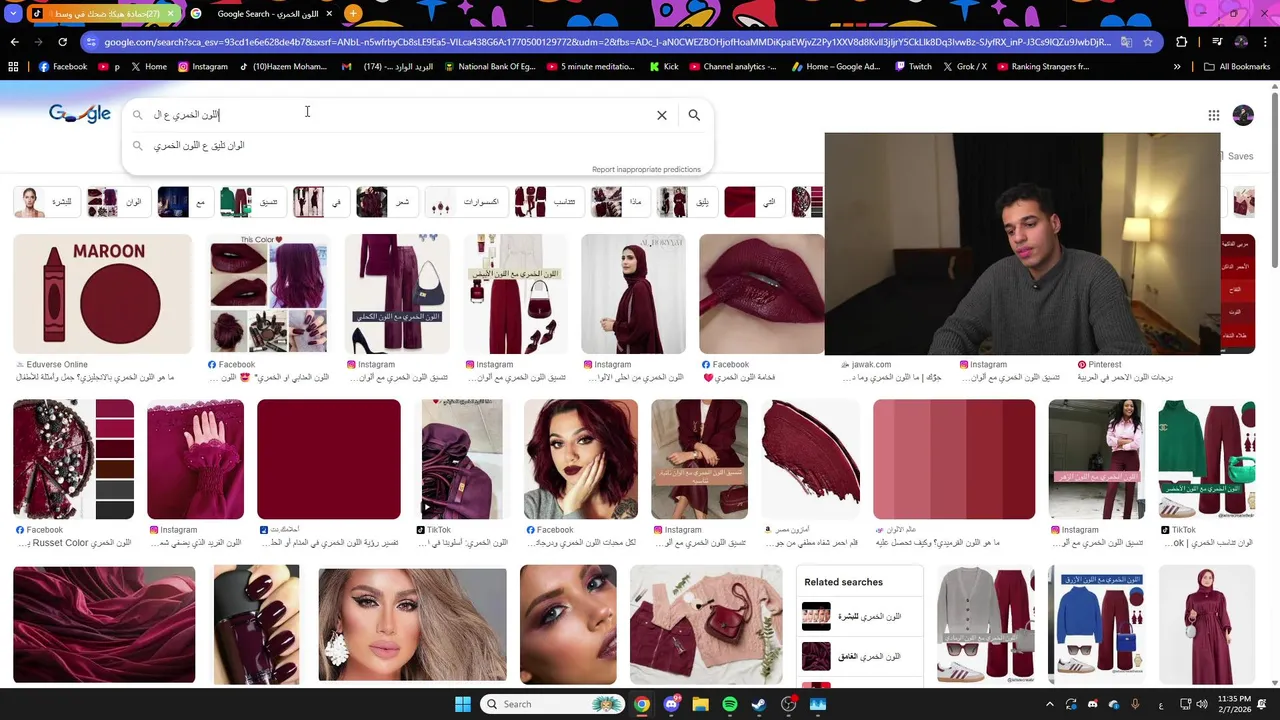The width and height of the screenshot is (1280, 720).
Task: Open the Twitch bookmark
Action: click(913, 67)
